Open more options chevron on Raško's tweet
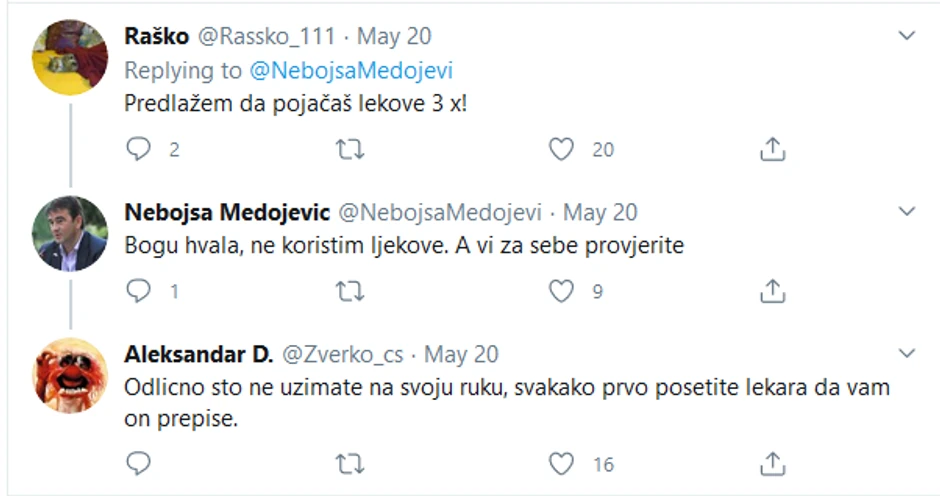The image size is (940, 496). coord(907,36)
